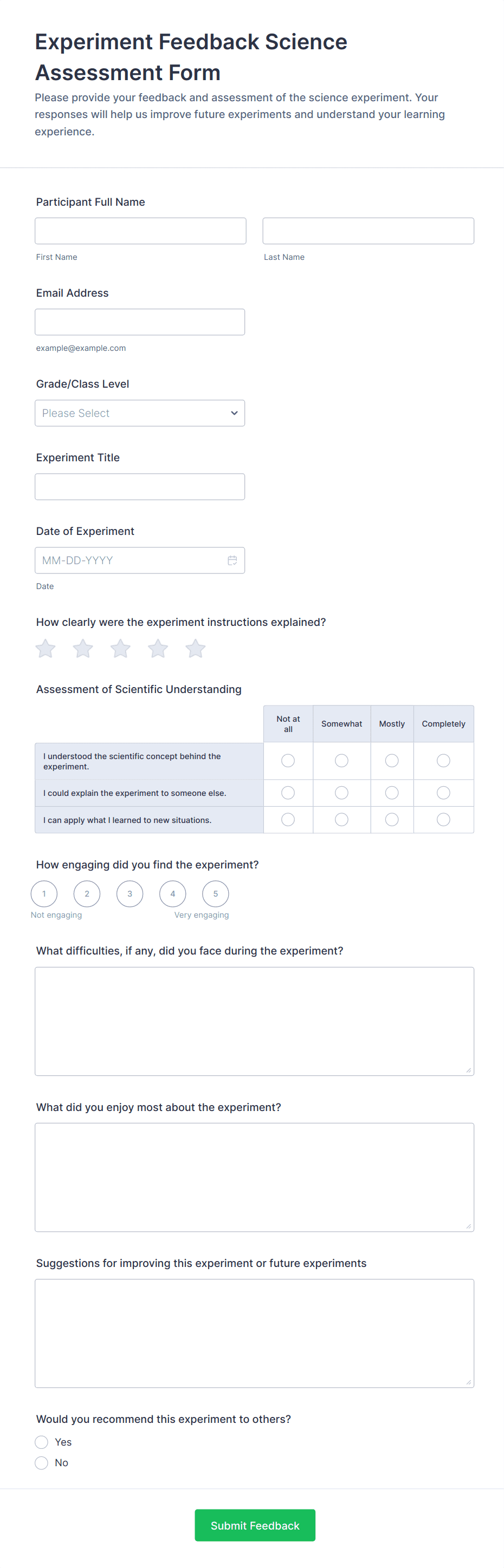The height and width of the screenshot is (1568, 504).
Task: Select engagement rating 3
Action: pos(130,893)
